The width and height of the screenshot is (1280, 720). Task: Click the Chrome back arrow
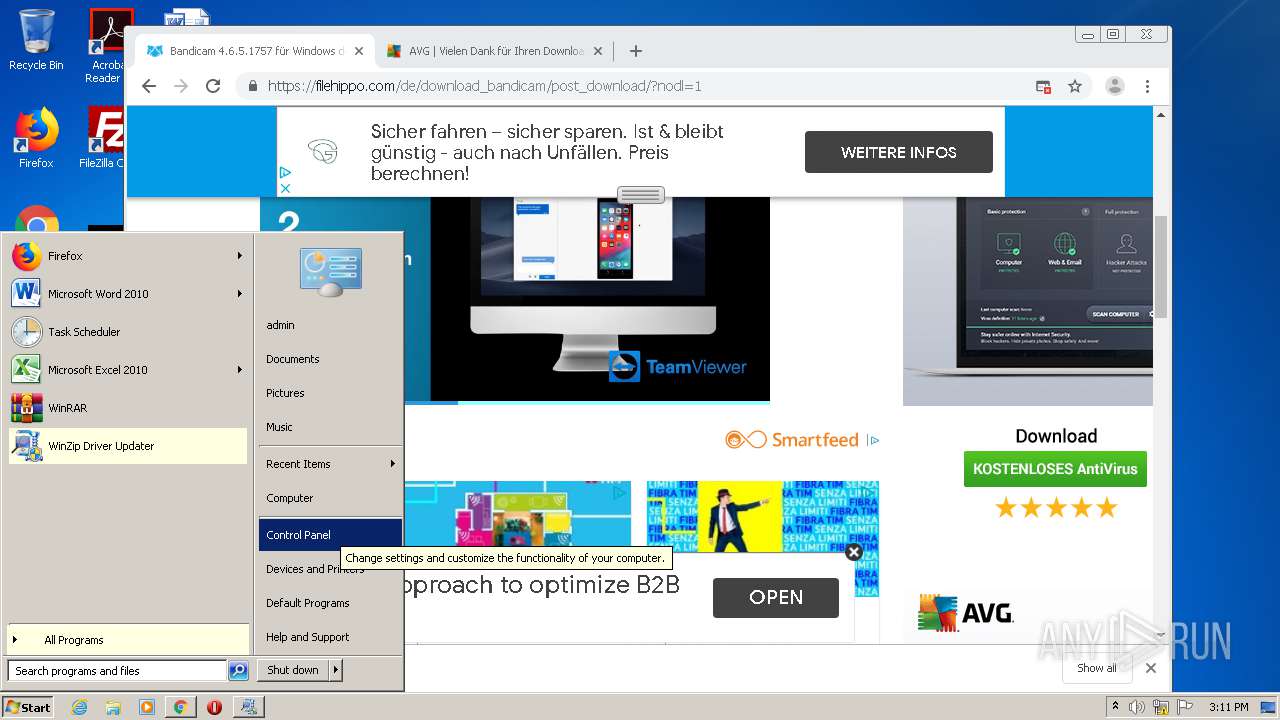(x=149, y=86)
